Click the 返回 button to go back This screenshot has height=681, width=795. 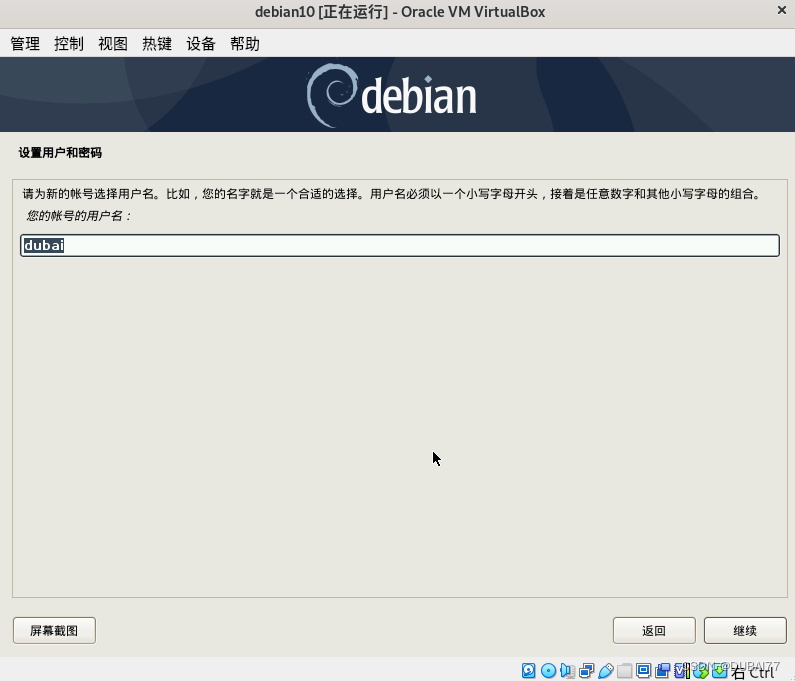pos(654,630)
